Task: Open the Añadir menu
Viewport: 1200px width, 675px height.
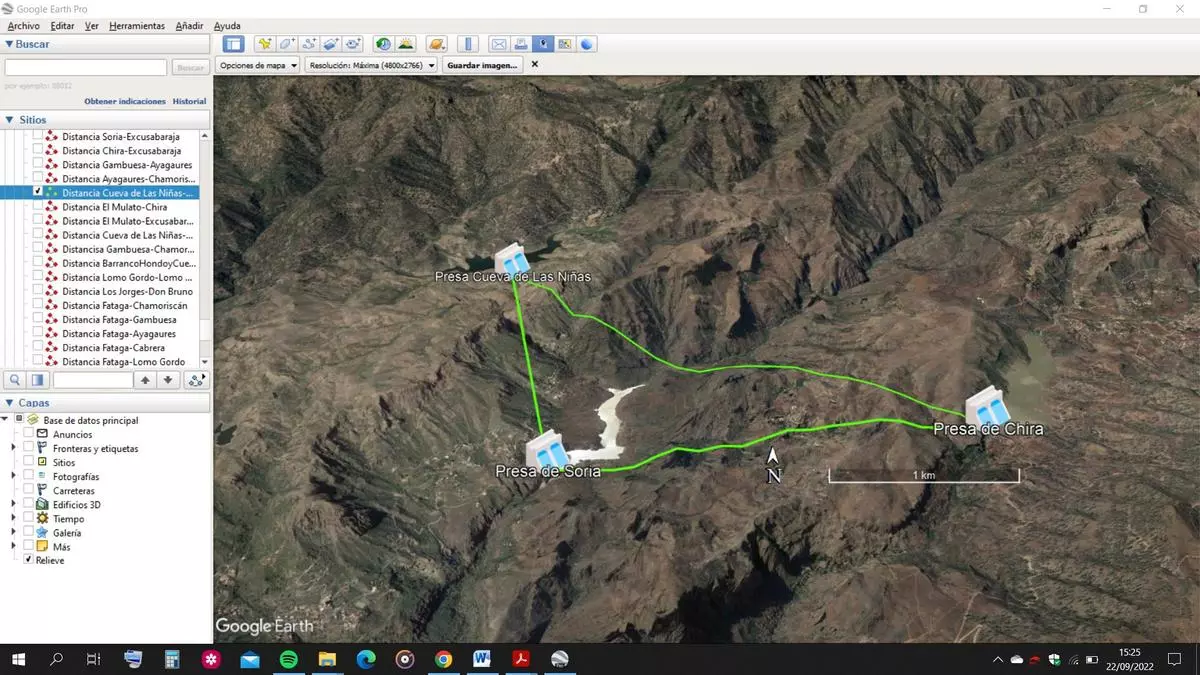Action: (x=188, y=26)
